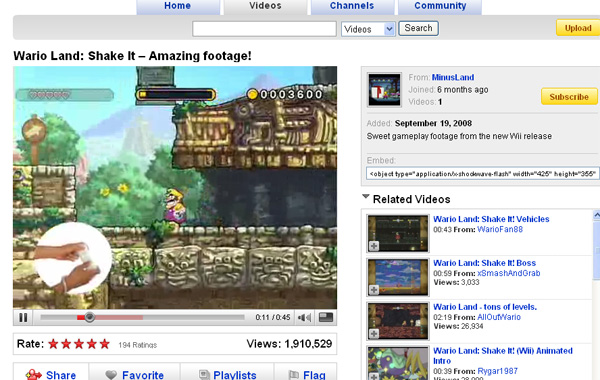
Task: Rate the video four stars
Action: (92, 344)
